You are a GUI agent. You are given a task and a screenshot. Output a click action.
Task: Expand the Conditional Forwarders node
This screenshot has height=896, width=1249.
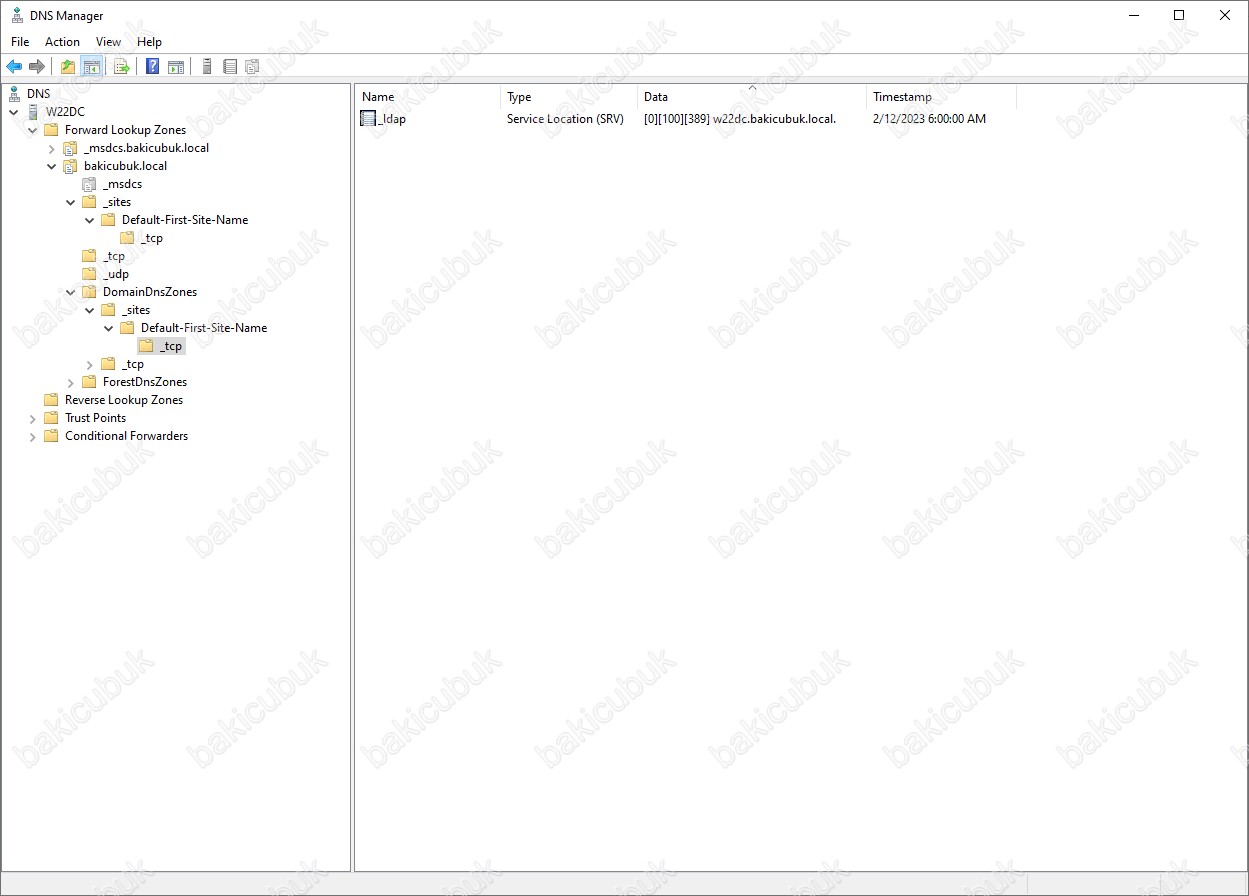pyautogui.click(x=33, y=436)
